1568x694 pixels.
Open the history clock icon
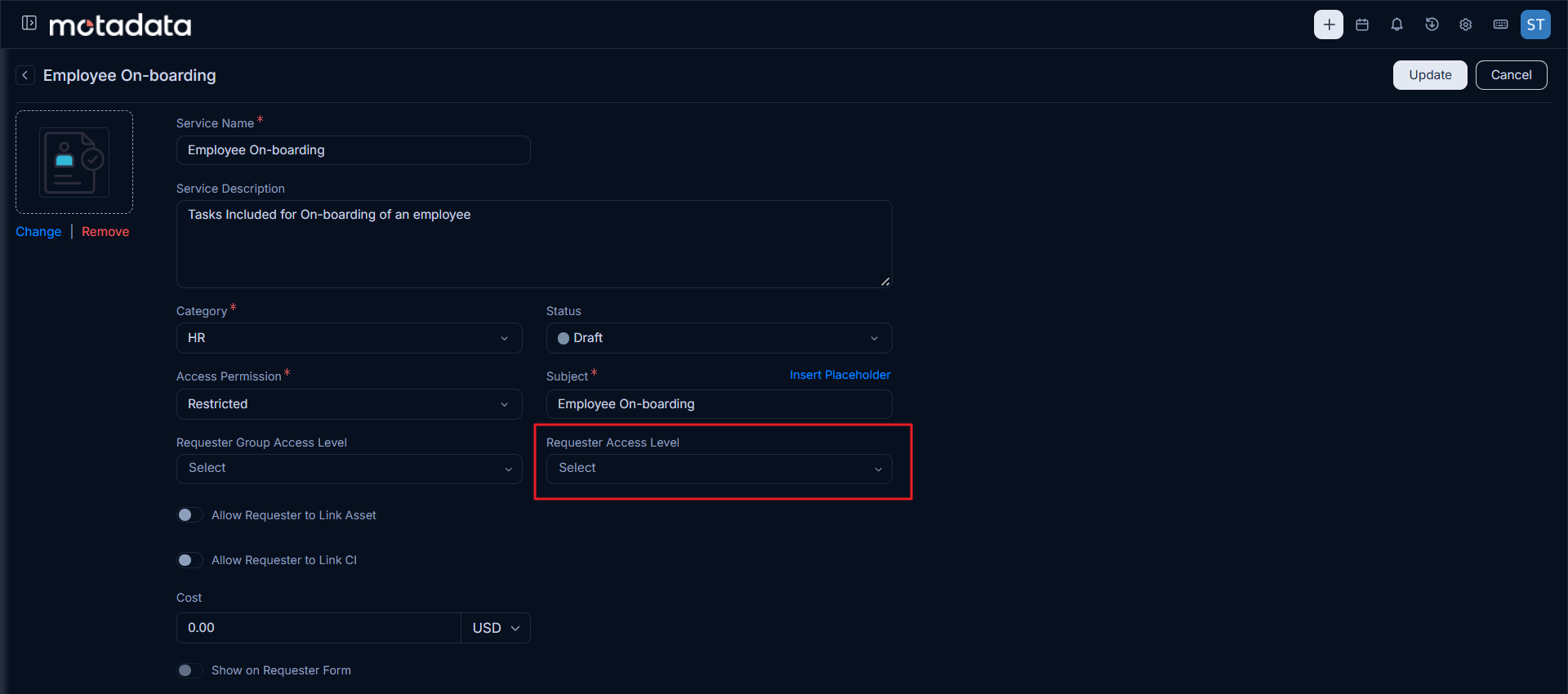pyautogui.click(x=1432, y=24)
